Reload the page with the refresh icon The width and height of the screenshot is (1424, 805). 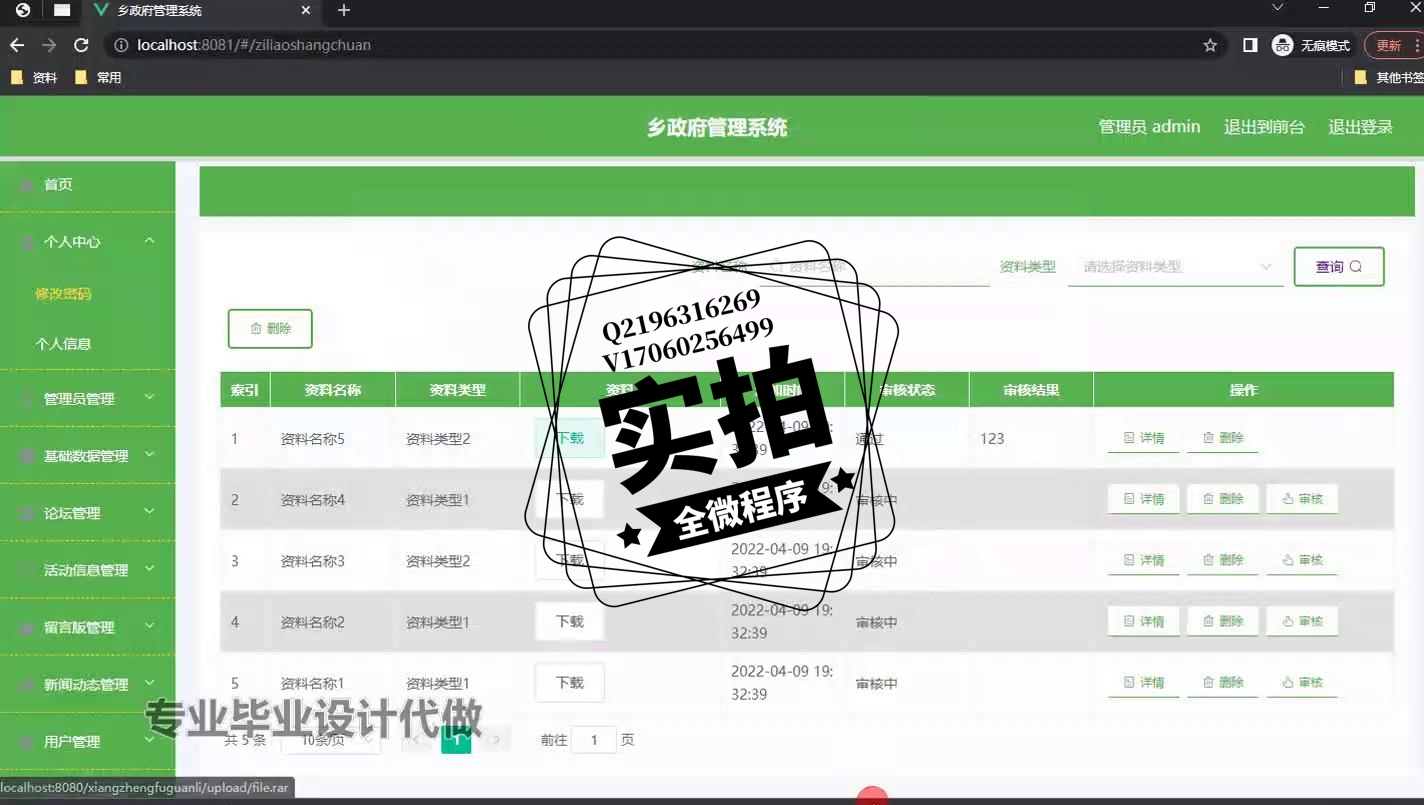pyautogui.click(x=82, y=45)
